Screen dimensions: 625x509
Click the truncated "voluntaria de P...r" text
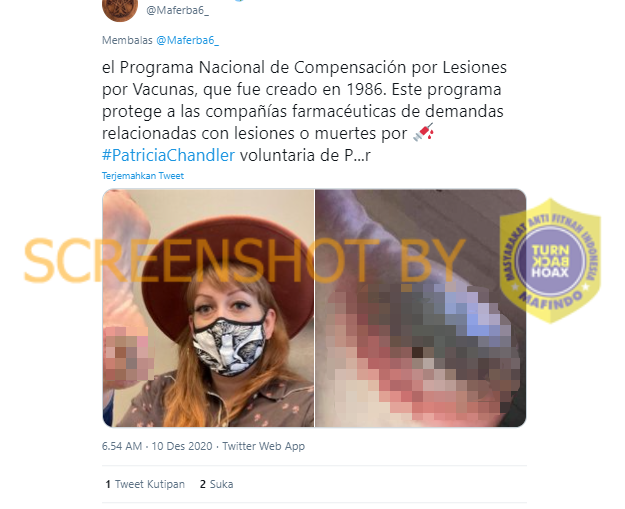[305, 155]
